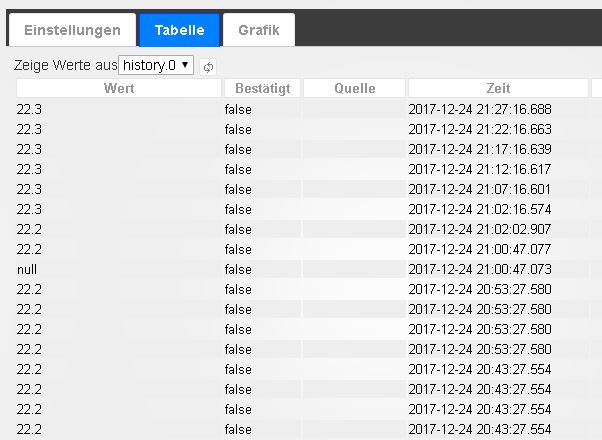Click the Bestätigt column header

click(260, 89)
